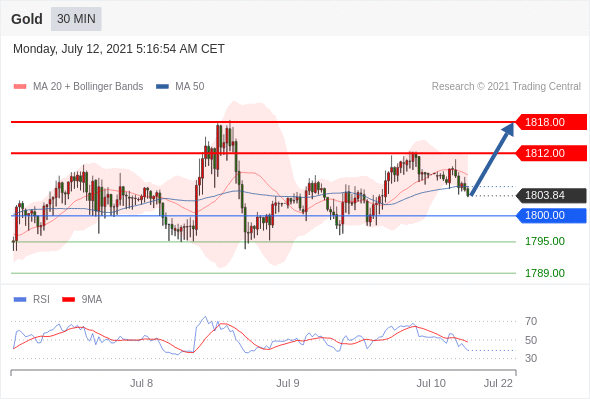The height and width of the screenshot is (400, 590).
Task: Click the RSI blue legend swatch
Action: pyautogui.click(x=20, y=300)
